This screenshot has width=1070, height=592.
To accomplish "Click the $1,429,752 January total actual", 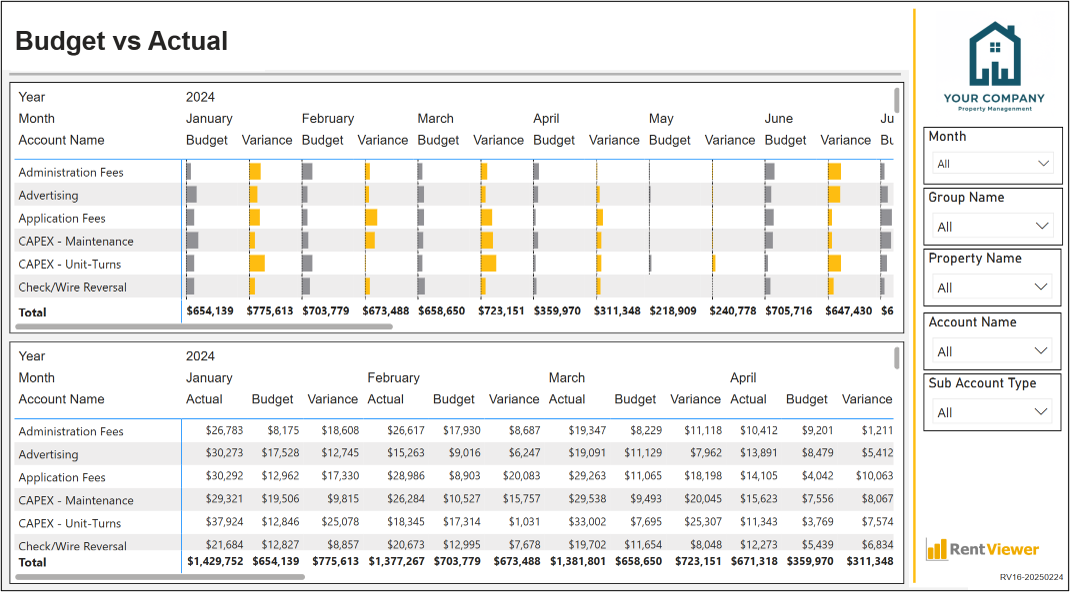I will 215,561.
